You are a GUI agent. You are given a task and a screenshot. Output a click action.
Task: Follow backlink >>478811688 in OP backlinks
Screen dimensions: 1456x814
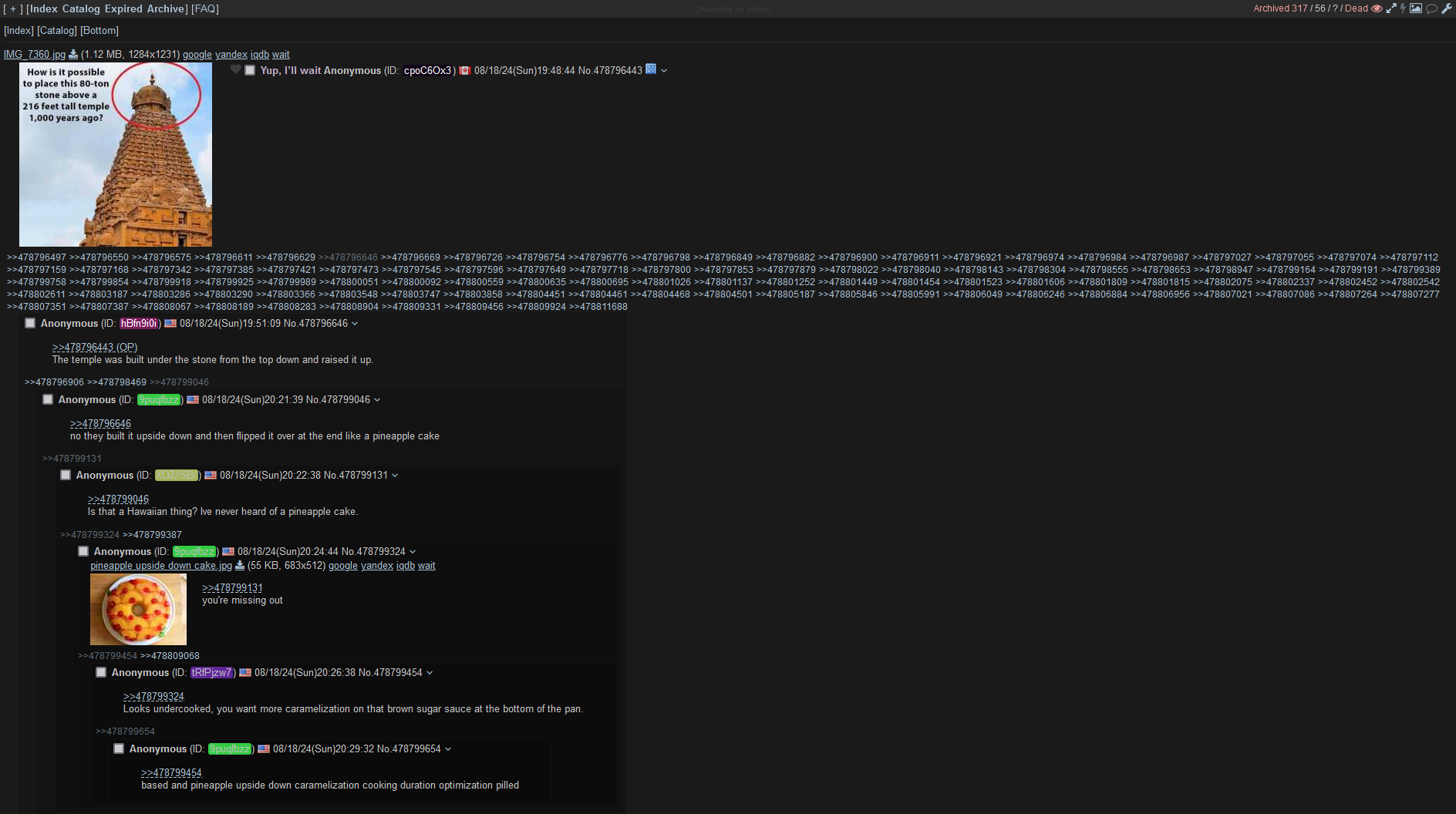[598, 306]
